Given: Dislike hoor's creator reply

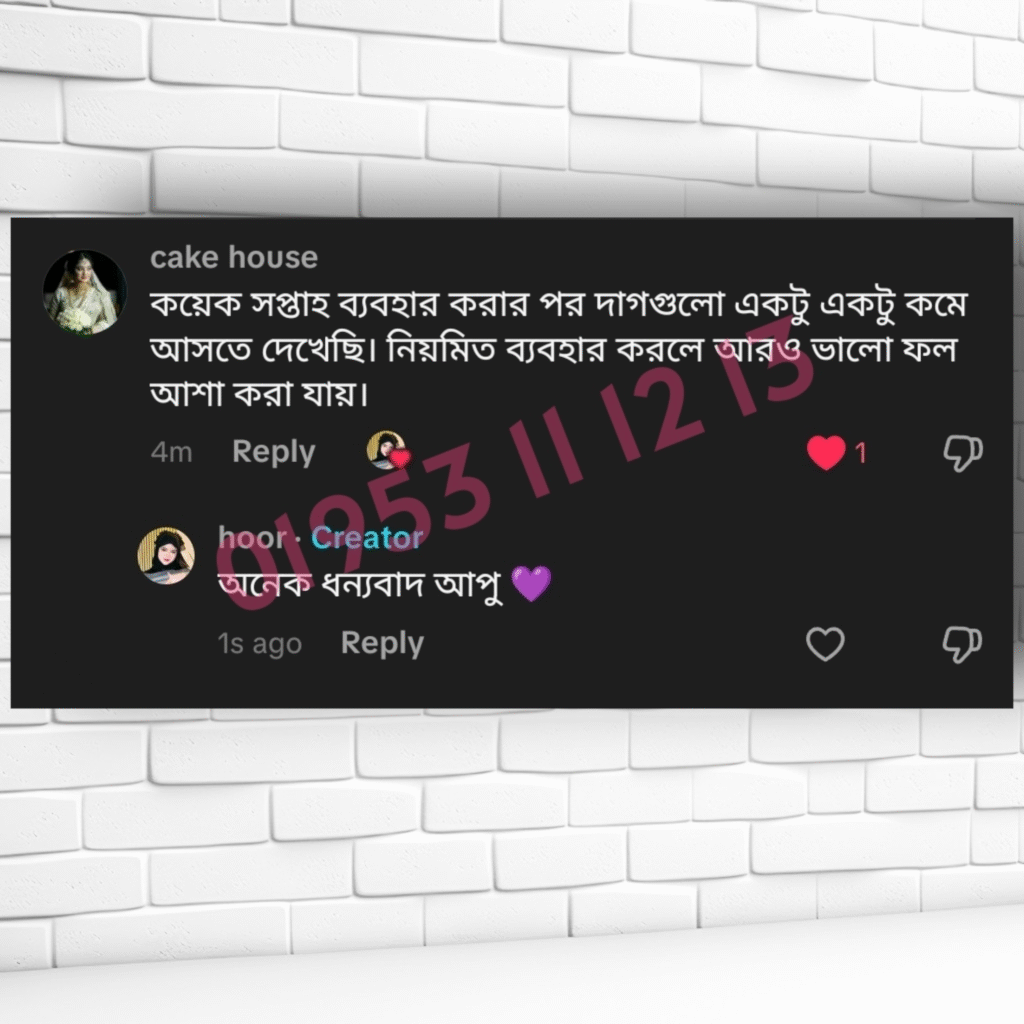Looking at the screenshot, I should pyautogui.click(x=962, y=645).
